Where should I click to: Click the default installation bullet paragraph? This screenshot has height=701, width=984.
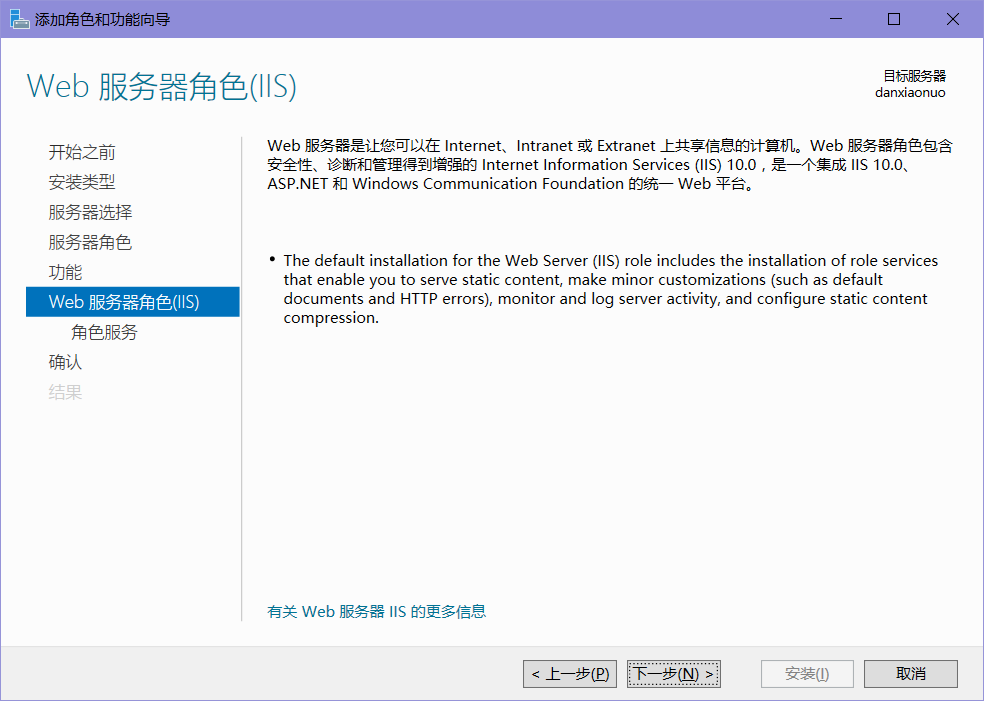[x=611, y=289]
